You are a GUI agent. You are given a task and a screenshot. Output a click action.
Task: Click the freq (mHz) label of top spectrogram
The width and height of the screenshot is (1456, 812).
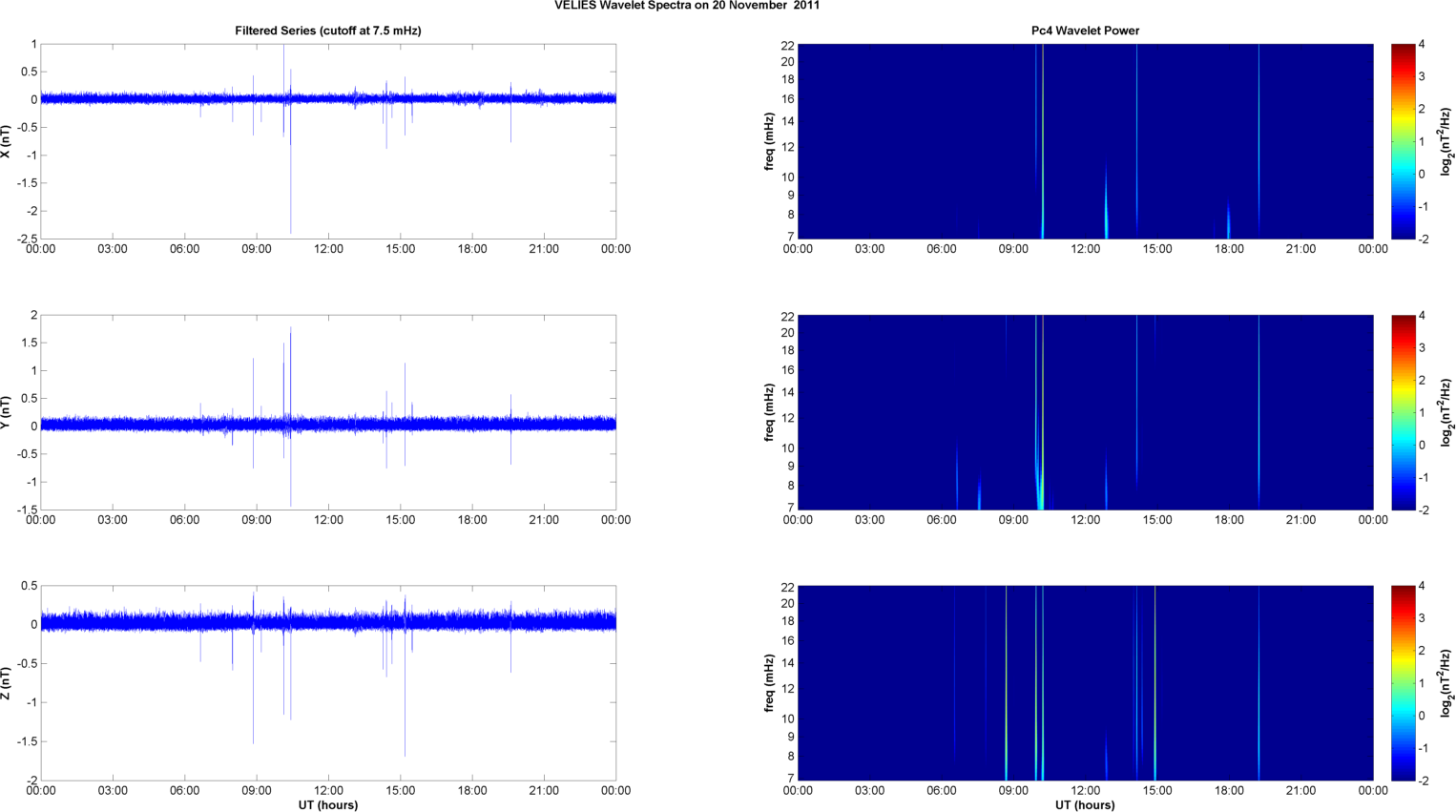pos(769,141)
